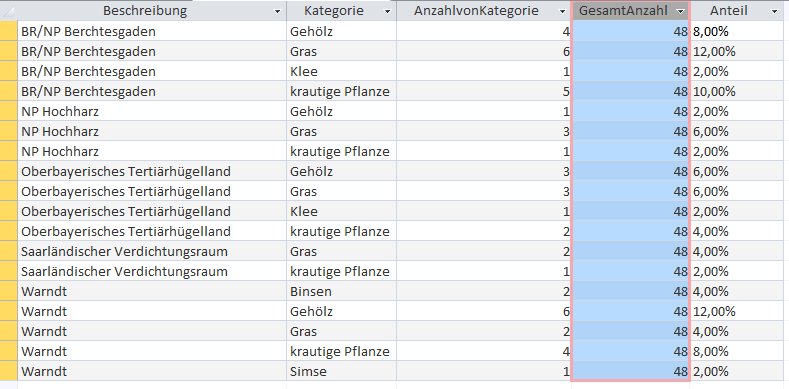Click the Warndt Binsen category cell

pos(342,291)
